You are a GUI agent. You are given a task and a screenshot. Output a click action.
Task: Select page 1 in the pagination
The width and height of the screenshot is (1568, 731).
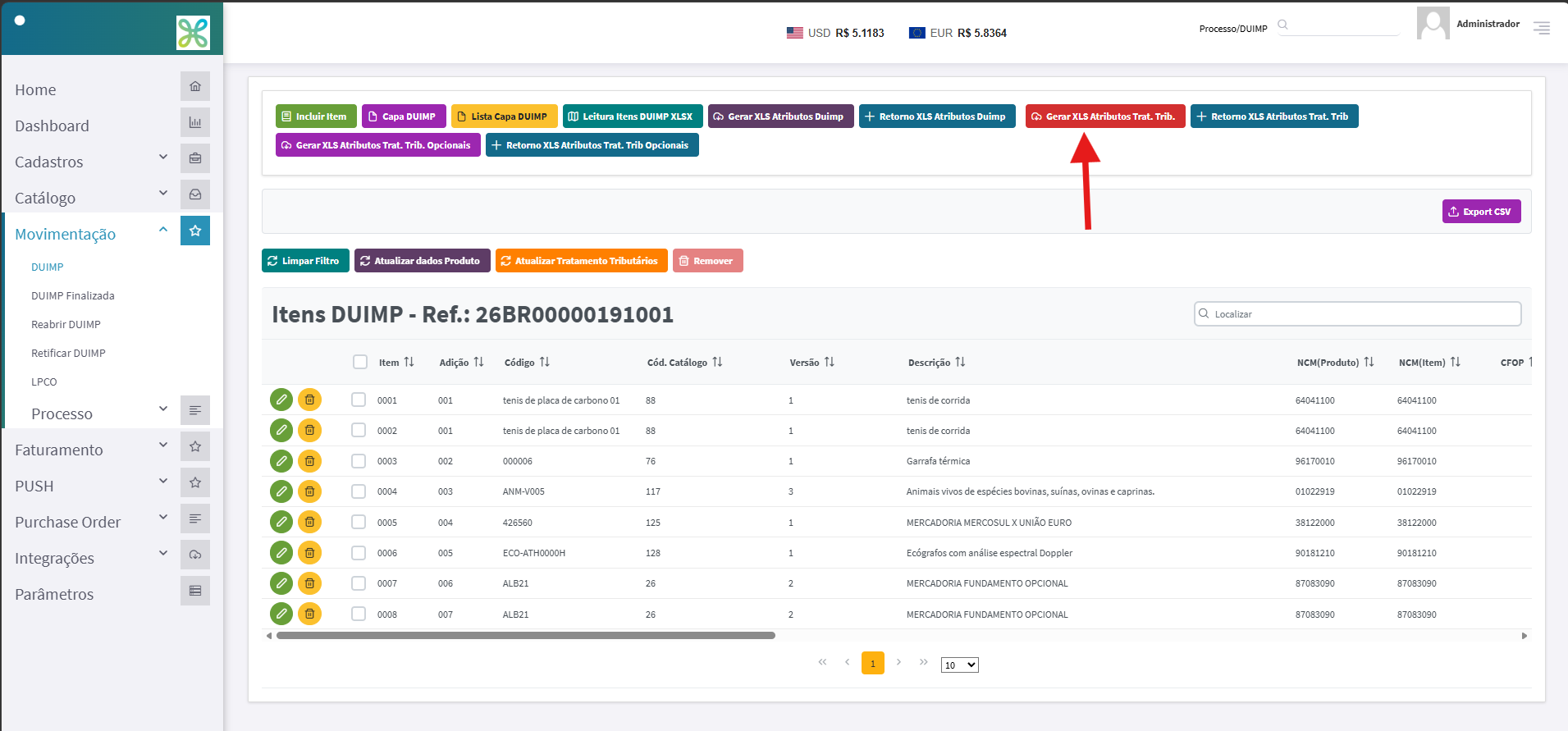[x=872, y=663]
